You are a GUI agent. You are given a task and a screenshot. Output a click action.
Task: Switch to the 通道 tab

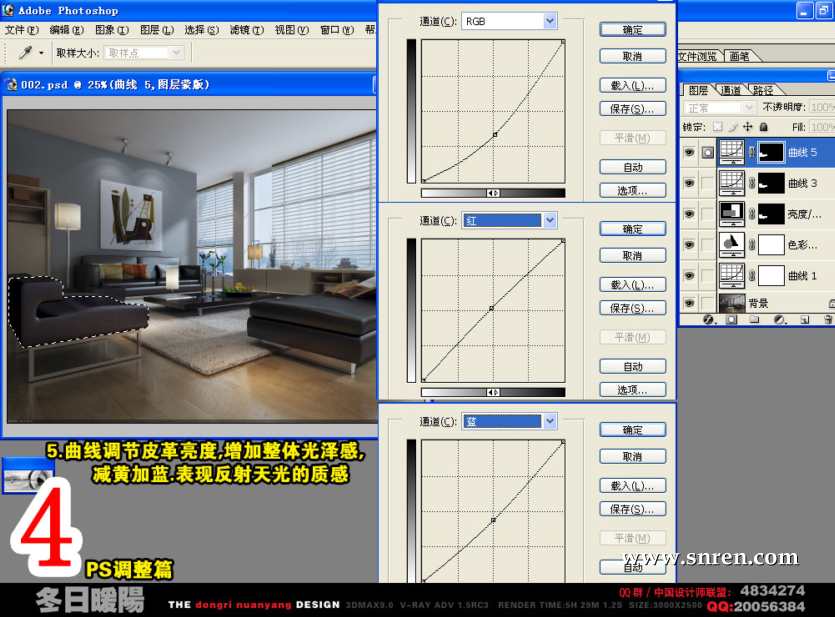pos(731,91)
